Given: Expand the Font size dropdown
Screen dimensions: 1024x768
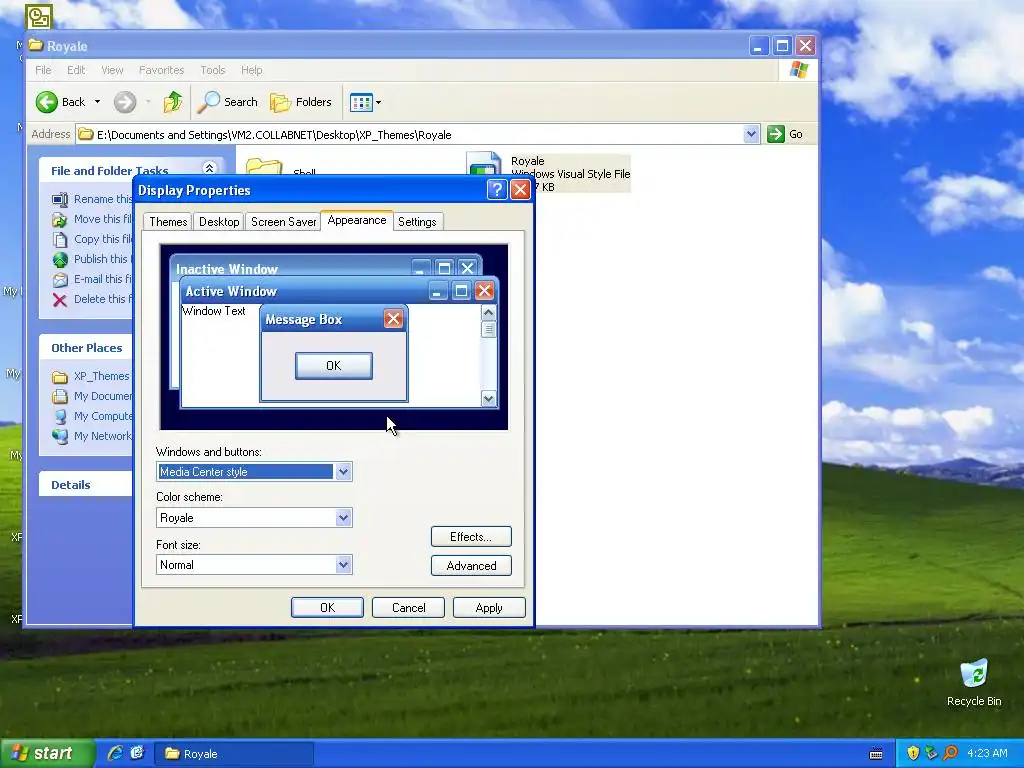Looking at the screenshot, I should [x=344, y=565].
